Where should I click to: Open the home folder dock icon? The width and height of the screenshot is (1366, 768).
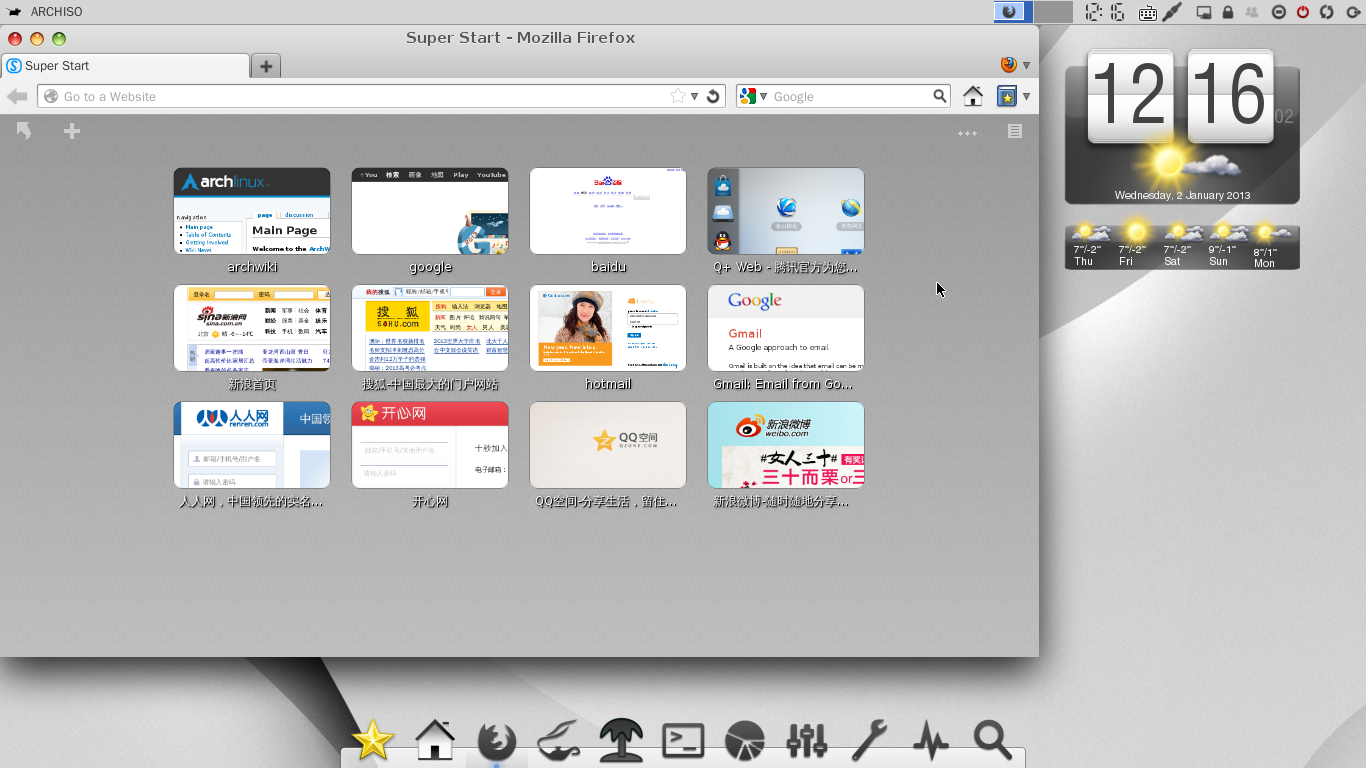tap(435, 741)
